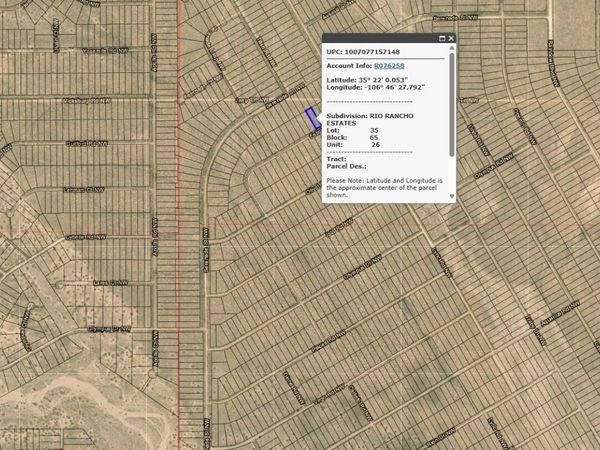Click the popup vertical scrollbar thumb

452,104
